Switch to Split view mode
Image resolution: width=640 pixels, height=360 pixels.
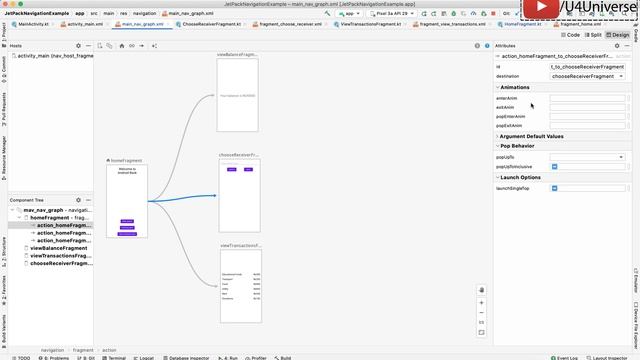[593, 35]
